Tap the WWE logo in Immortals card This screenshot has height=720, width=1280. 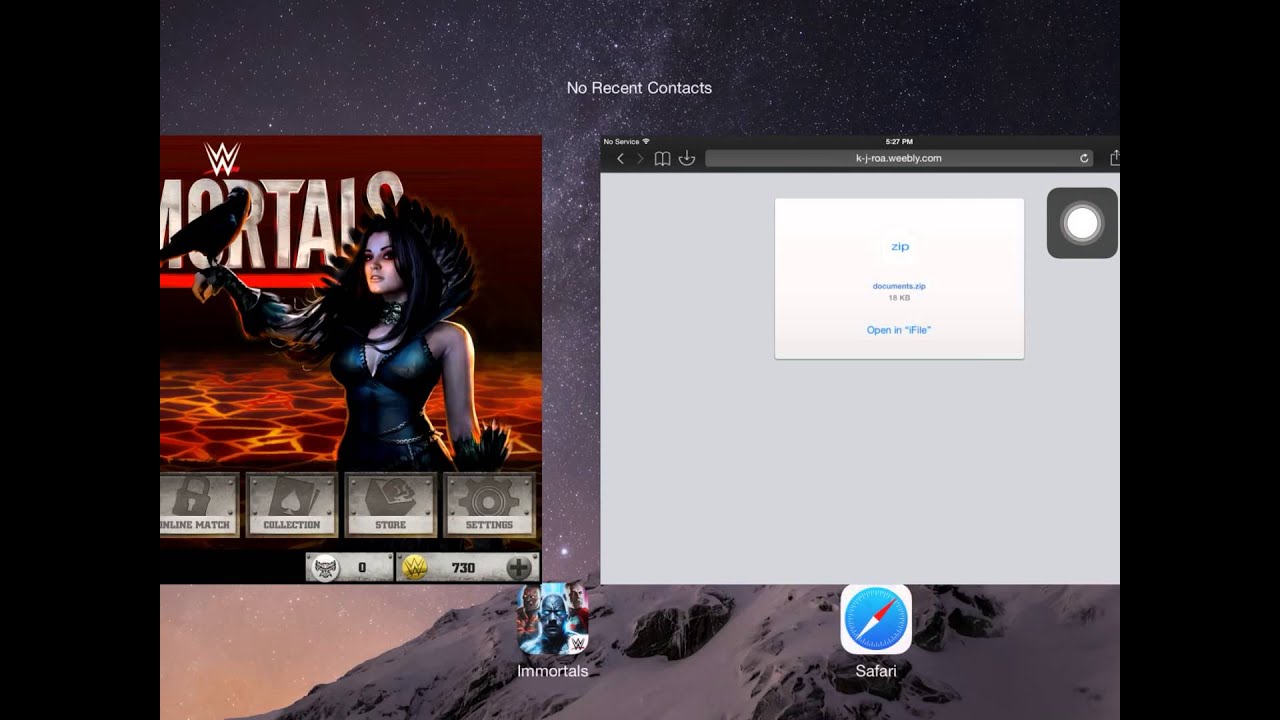click(222, 158)
